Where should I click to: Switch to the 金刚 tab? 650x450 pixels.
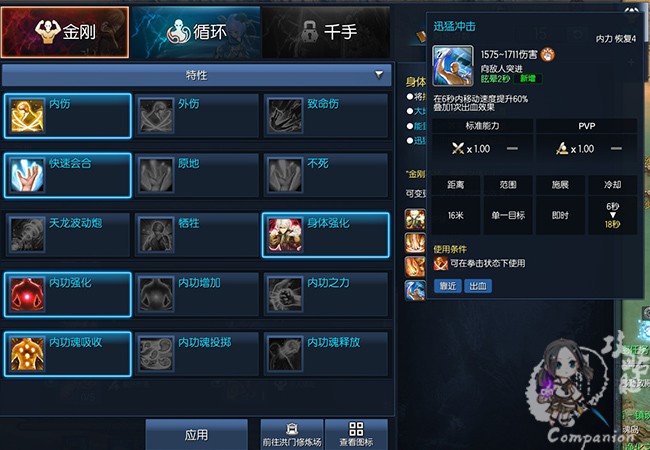pyautogui.click(x=65, y=32)
